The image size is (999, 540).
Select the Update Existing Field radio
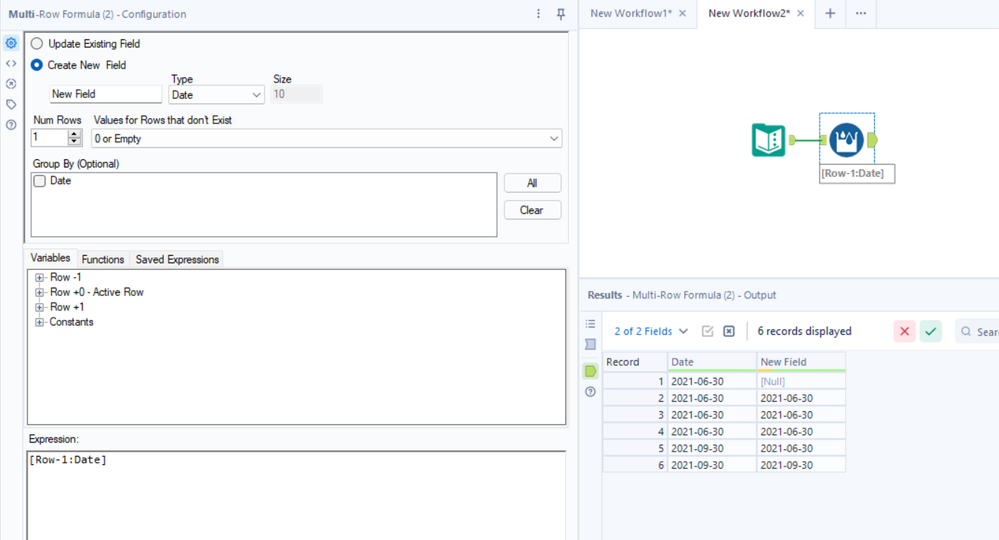click(37, 44)
